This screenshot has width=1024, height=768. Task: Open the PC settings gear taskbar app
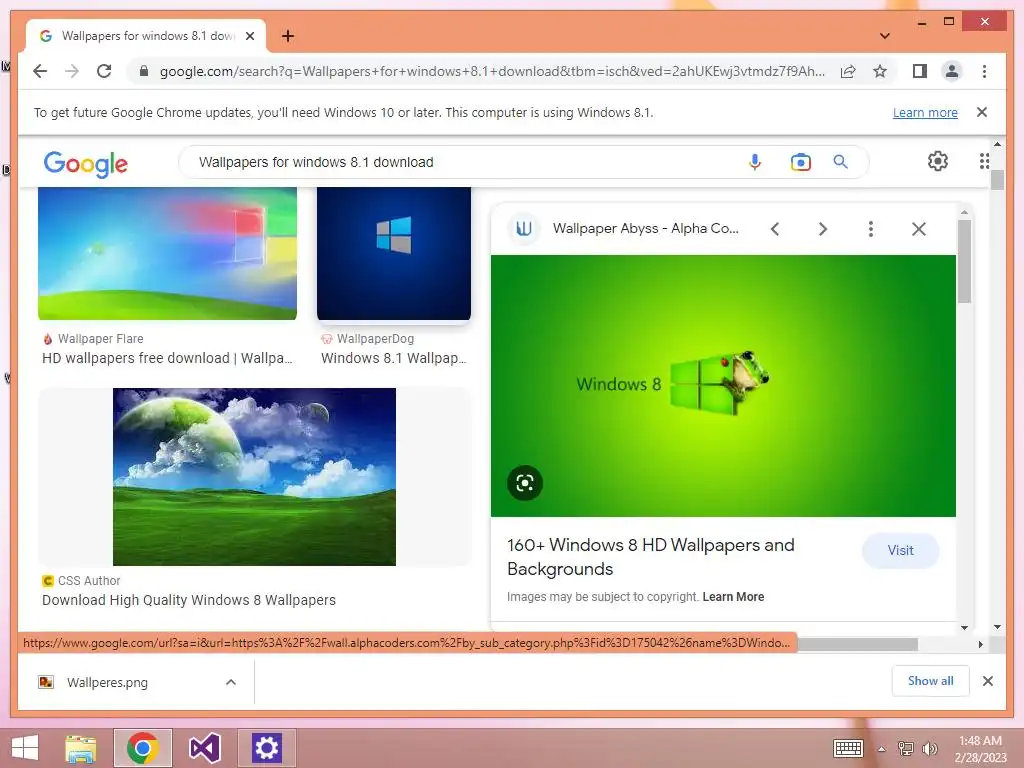click(266, 748)
